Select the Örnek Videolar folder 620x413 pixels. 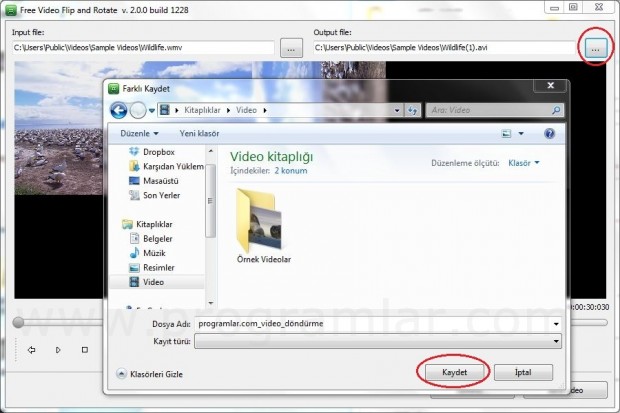point(264,227)
